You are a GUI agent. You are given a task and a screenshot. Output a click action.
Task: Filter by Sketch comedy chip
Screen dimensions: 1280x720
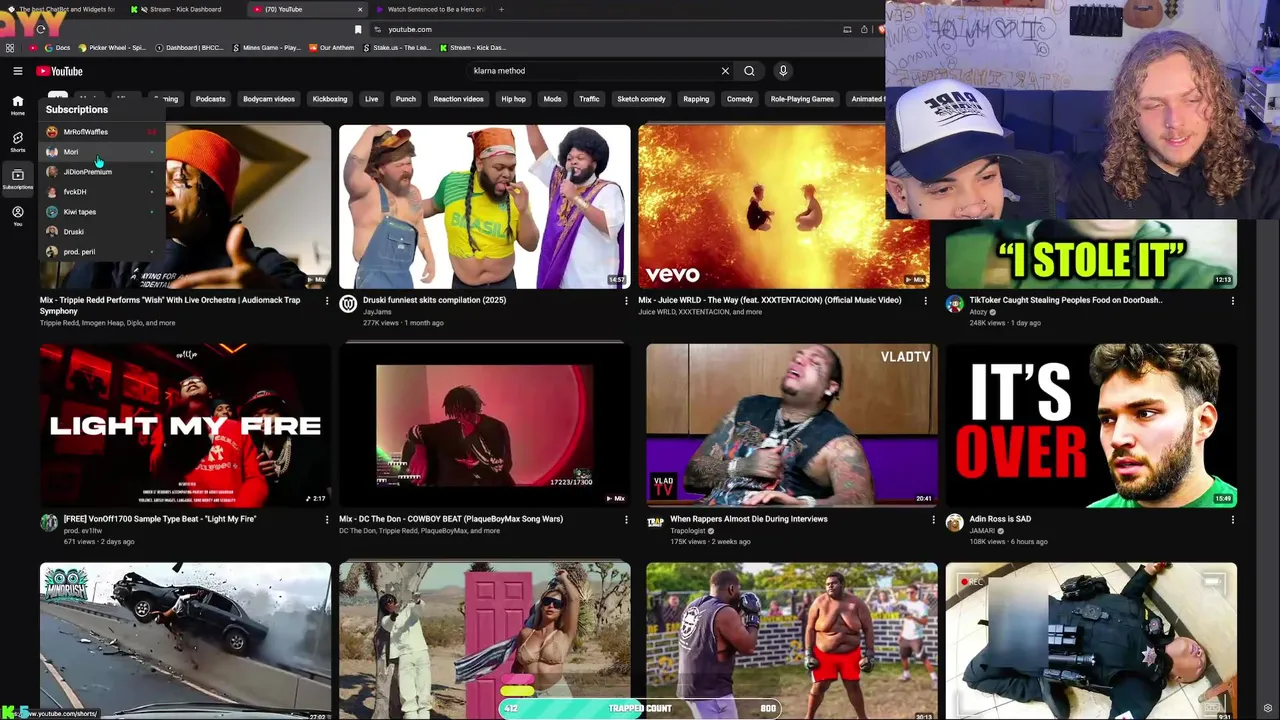(641, 99)
